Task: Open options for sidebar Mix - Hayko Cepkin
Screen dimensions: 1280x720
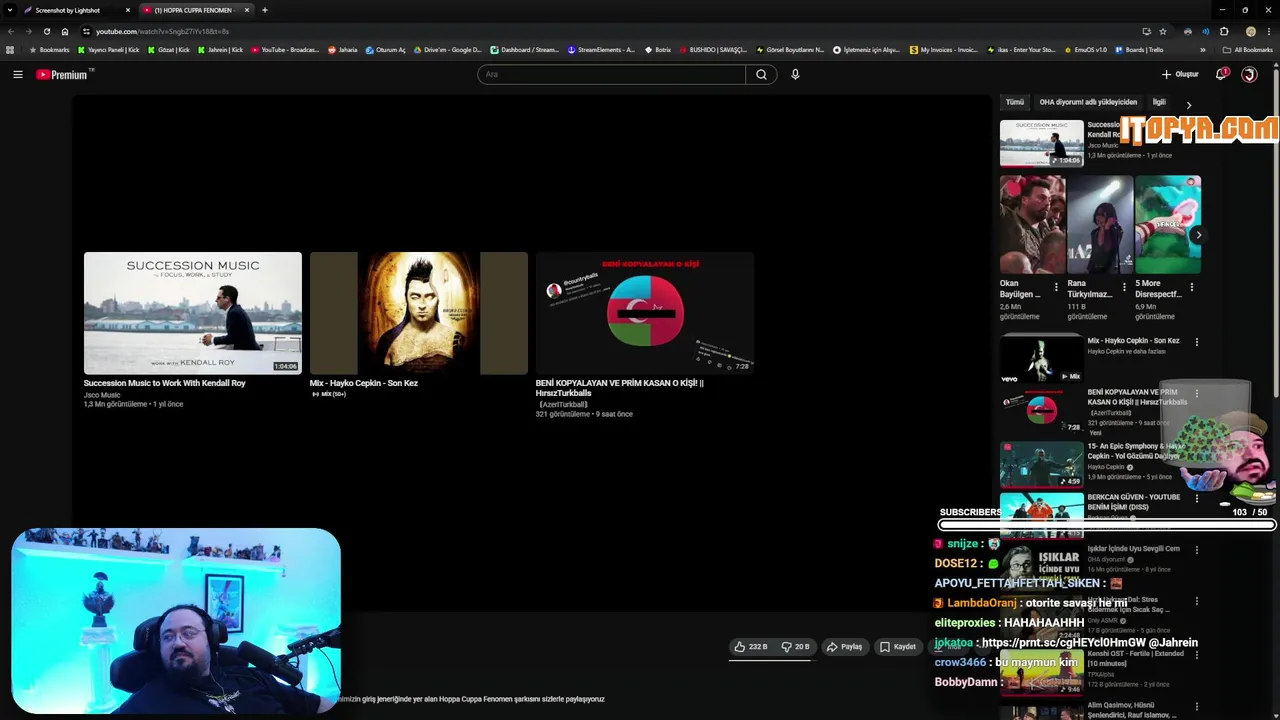Action: tap(1197, 342)
